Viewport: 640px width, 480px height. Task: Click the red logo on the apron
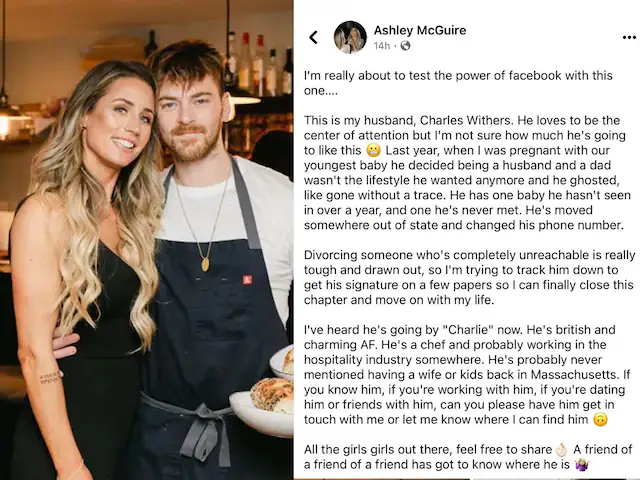pyautogui.click(x=247, y=280)
